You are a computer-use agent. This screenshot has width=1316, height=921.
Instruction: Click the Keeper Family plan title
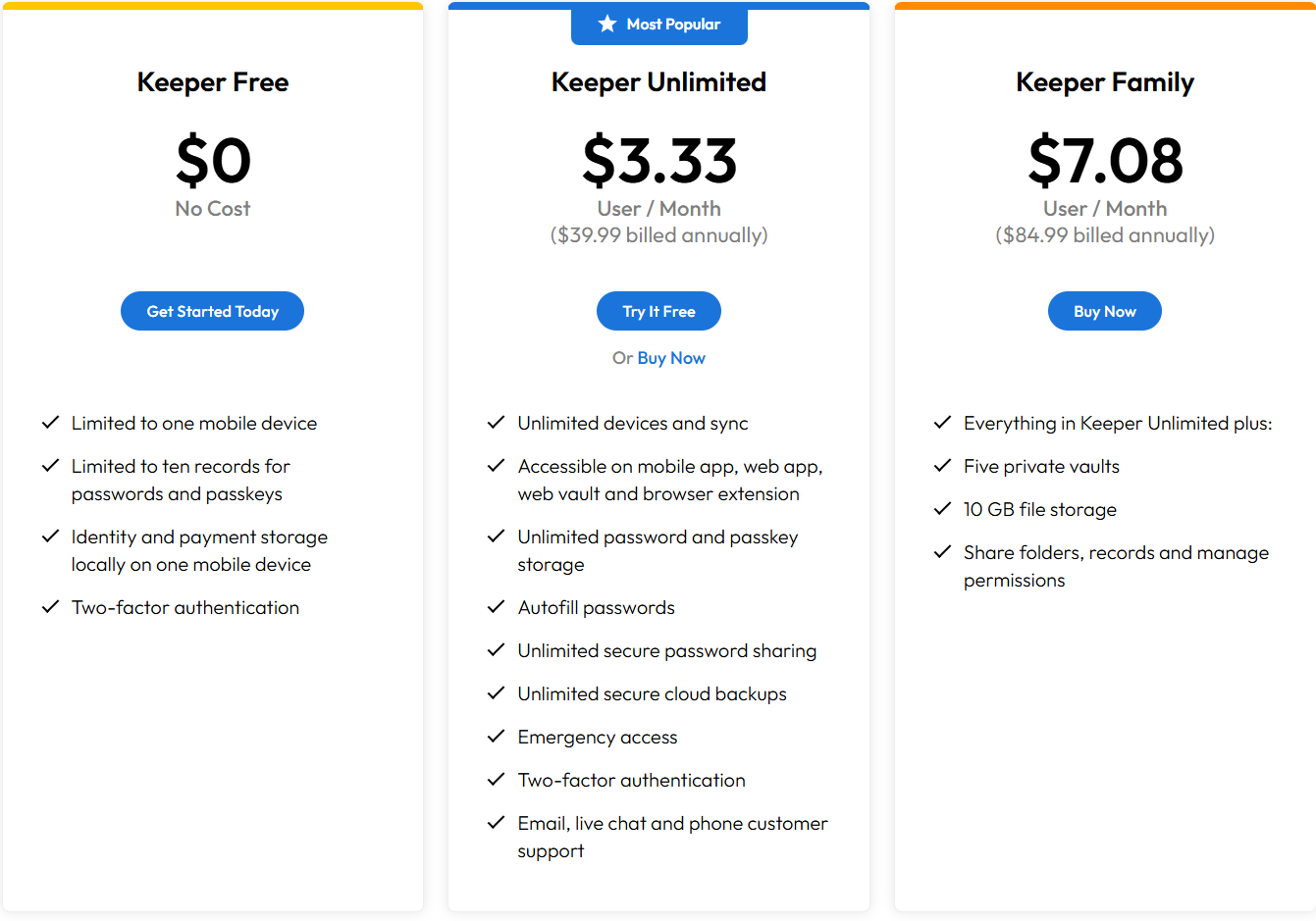coord(1105,82)
